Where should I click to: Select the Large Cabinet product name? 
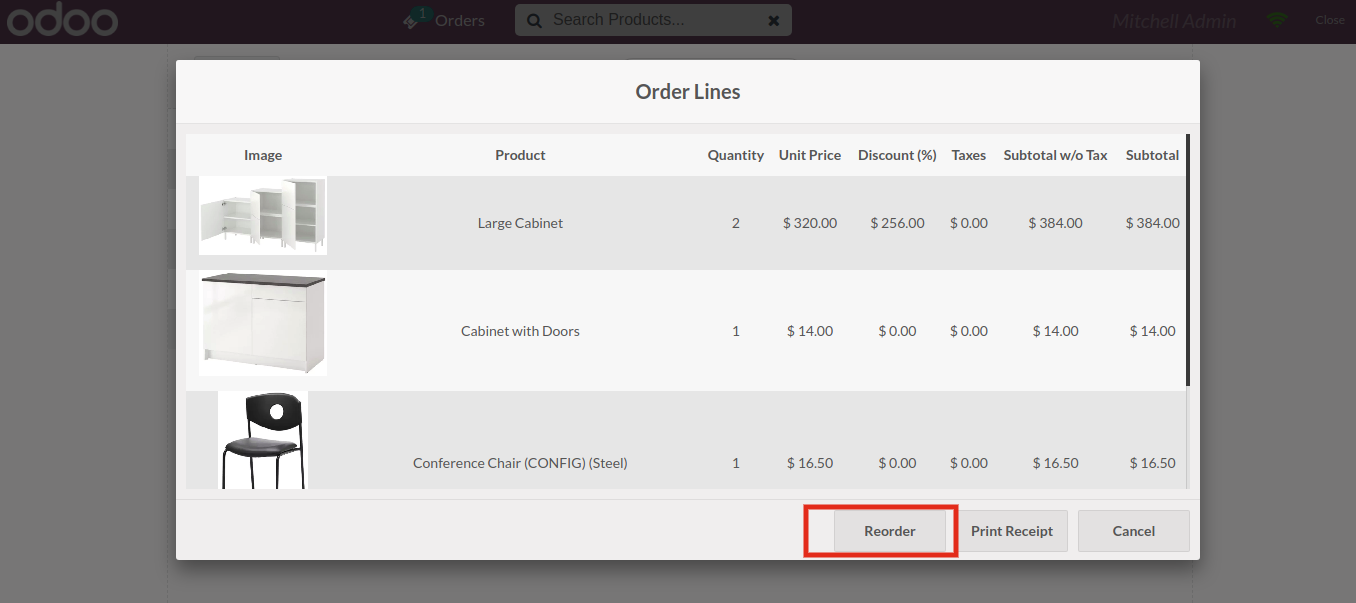click(x=520, y=223)
